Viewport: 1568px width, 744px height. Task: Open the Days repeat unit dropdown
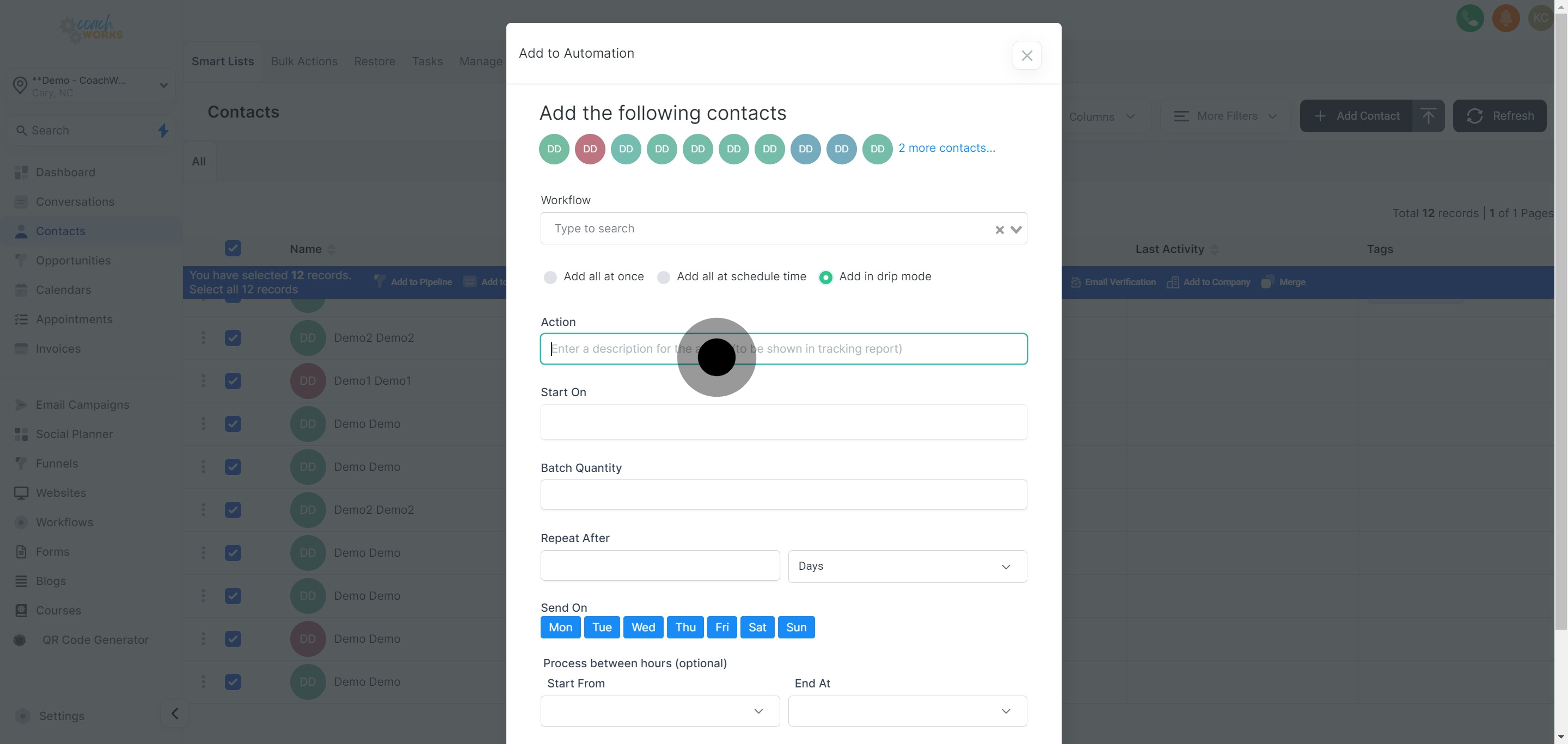907,567
